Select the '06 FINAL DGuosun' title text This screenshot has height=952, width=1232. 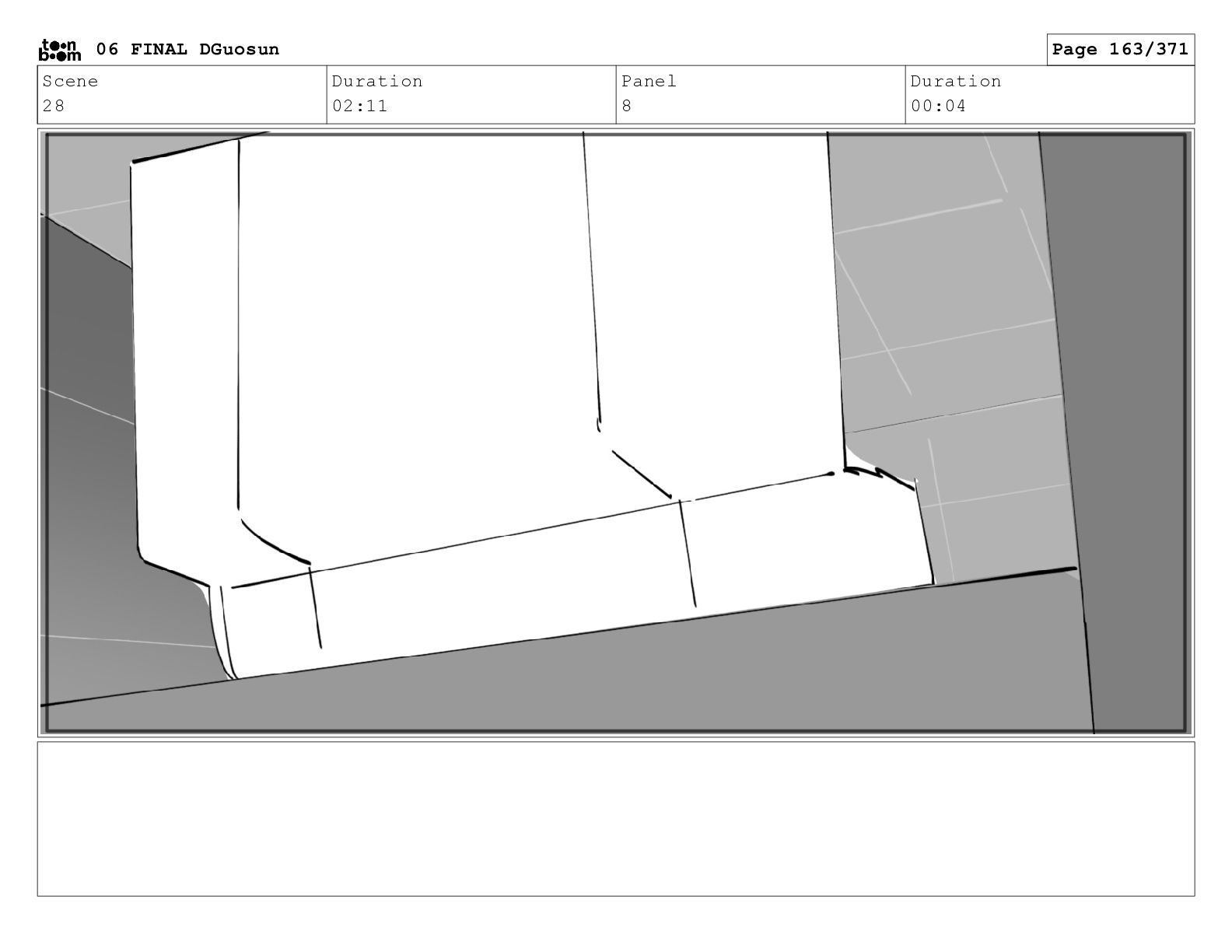(x=187, y=49)
